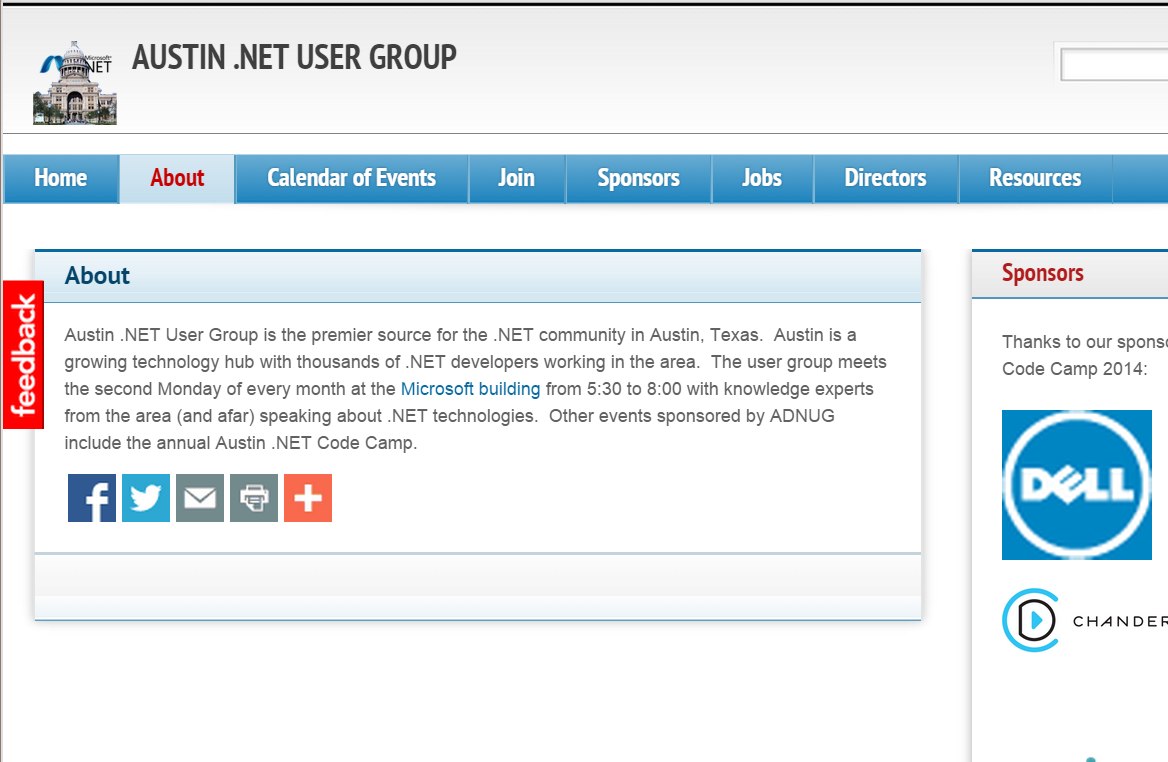Open the Dell sponsor logo
The height and width of the screenshot is (762, 1168).
pyautogui.click(x=1076, y=485)
